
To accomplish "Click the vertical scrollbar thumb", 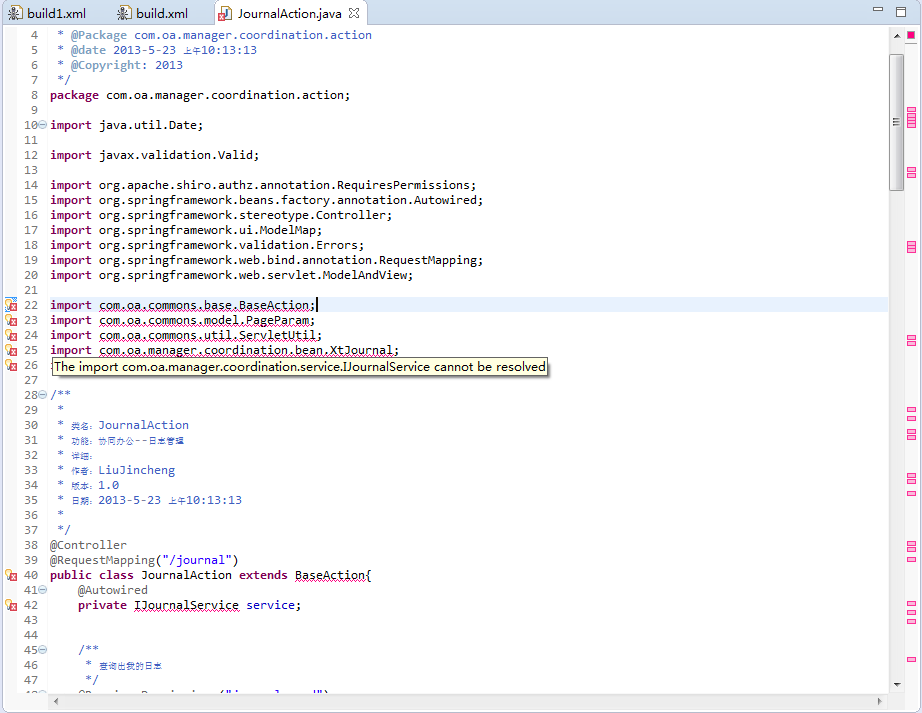I will coord(896,122).
